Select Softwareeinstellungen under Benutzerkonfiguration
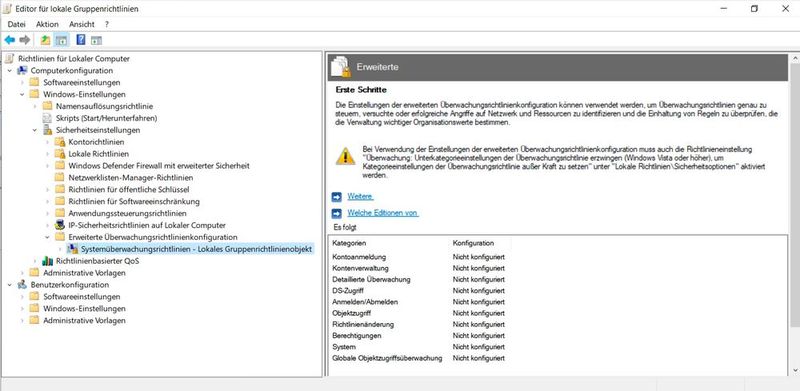The image size is (800, 391). 82,297
